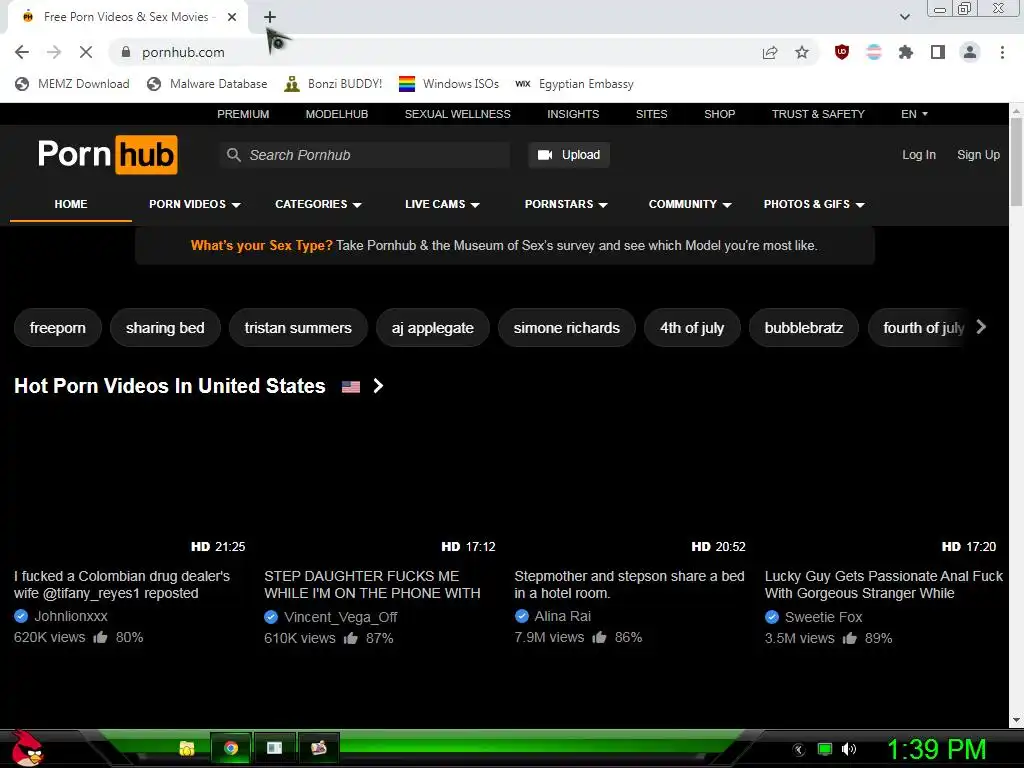Select the "4th of july" tag chip

point(692,328)
